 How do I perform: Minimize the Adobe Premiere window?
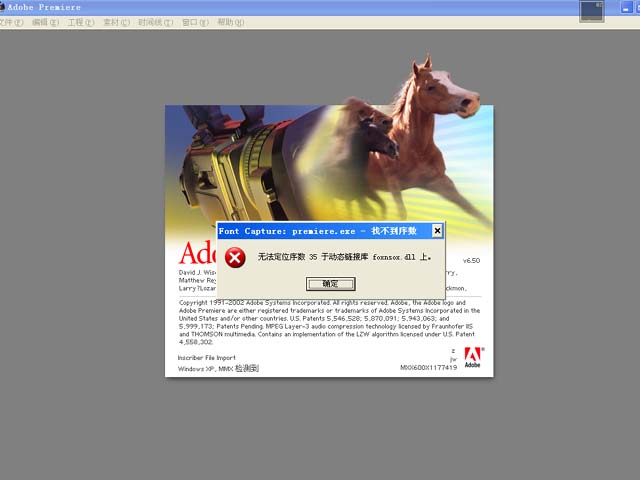(x=626, y=7)
